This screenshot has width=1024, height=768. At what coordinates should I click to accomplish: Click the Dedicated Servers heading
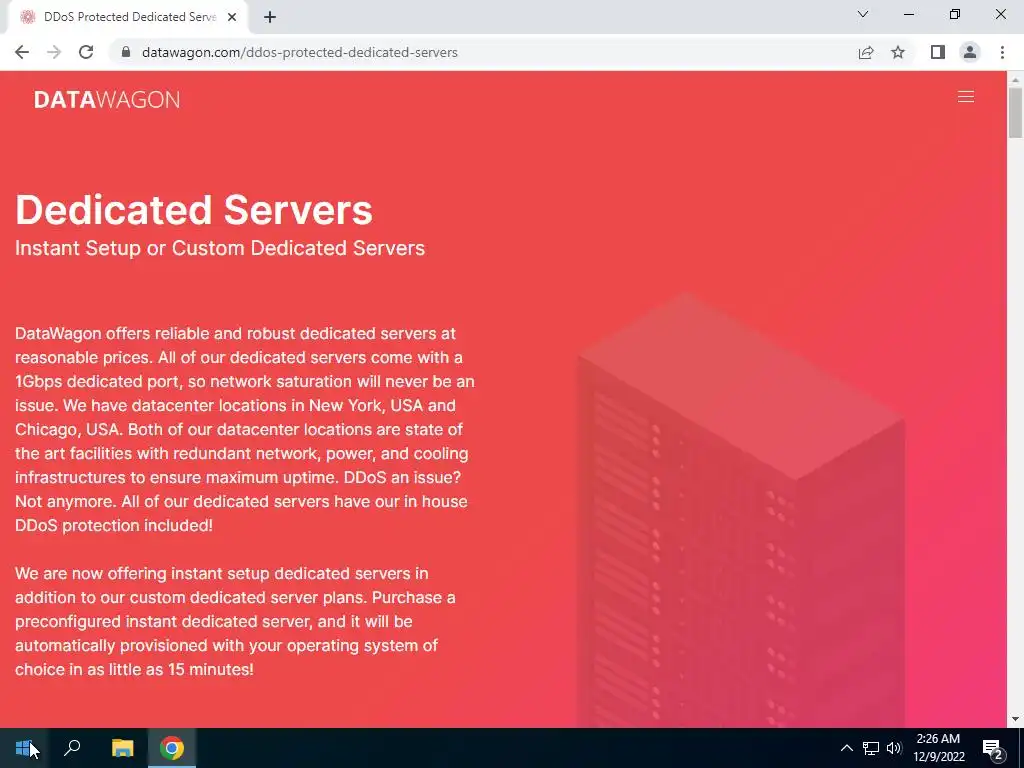194,210
